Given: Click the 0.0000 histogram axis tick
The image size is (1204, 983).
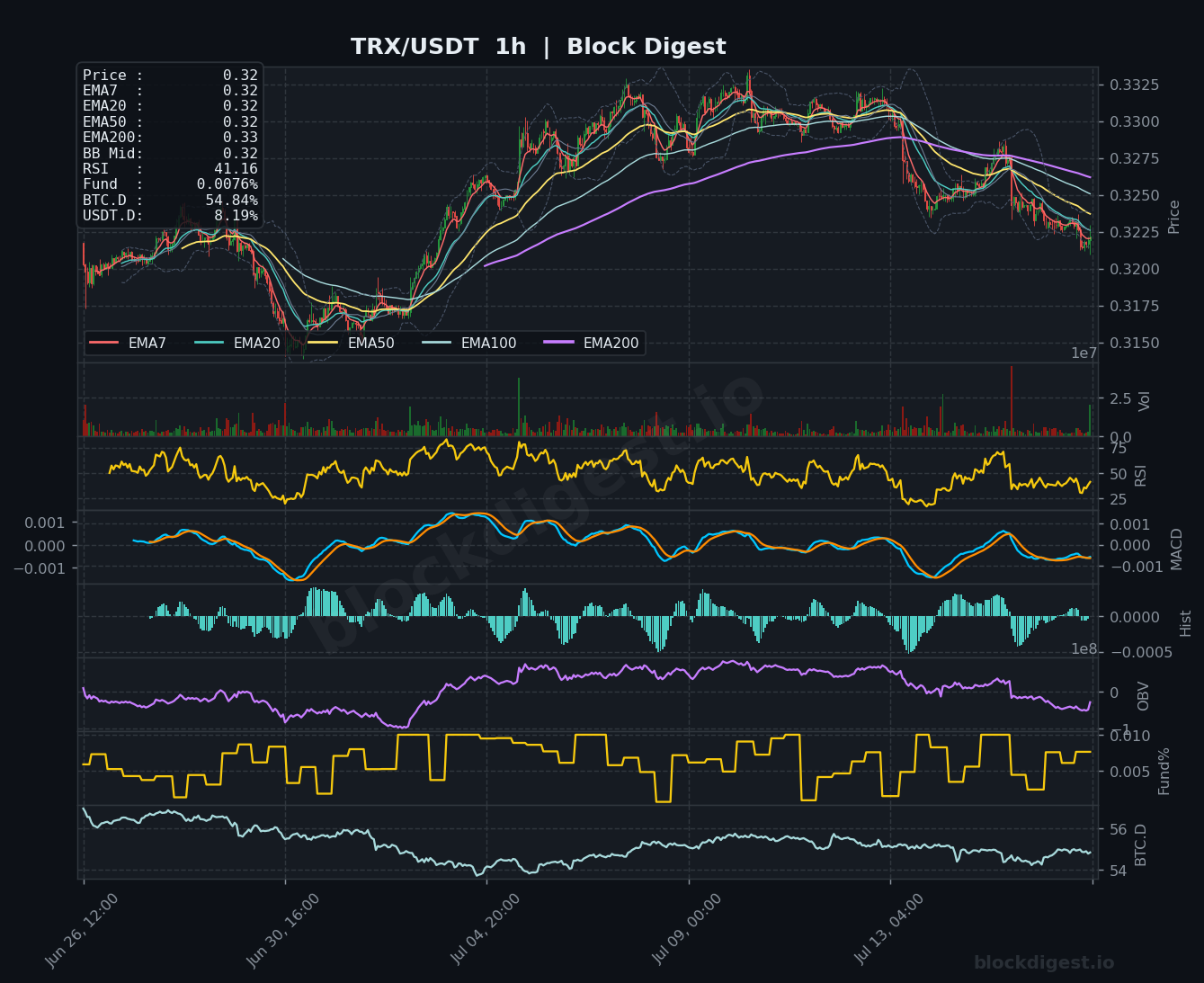Looking at the screenshot, I should tap(1133, 617).
